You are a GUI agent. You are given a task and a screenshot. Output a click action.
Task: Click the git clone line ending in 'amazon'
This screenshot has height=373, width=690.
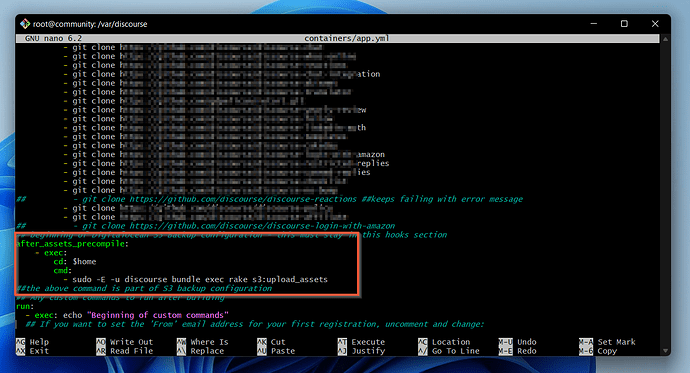(x=224, y=154)
